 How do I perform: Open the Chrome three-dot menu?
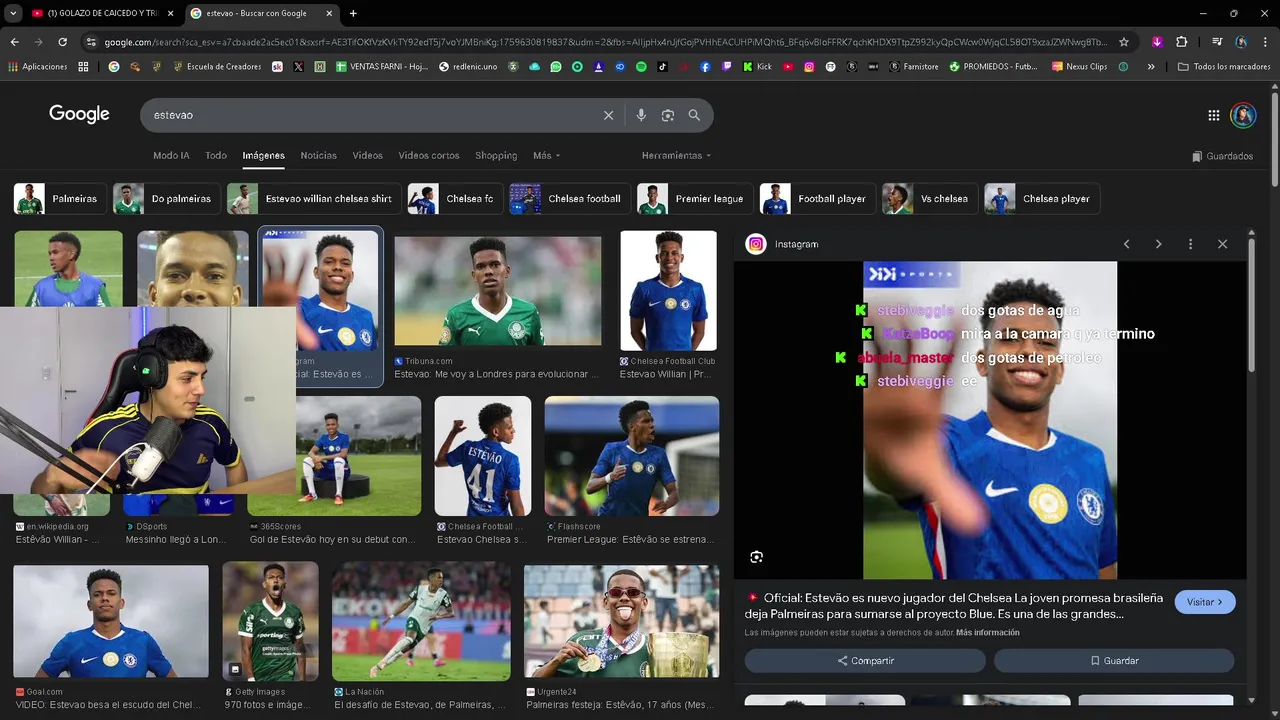pos(1264,42)
